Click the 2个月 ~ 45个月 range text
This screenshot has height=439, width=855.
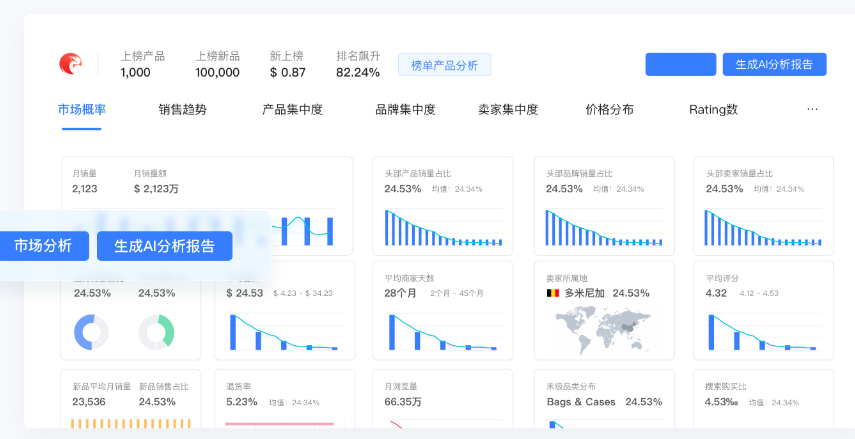tap(456, 293)
